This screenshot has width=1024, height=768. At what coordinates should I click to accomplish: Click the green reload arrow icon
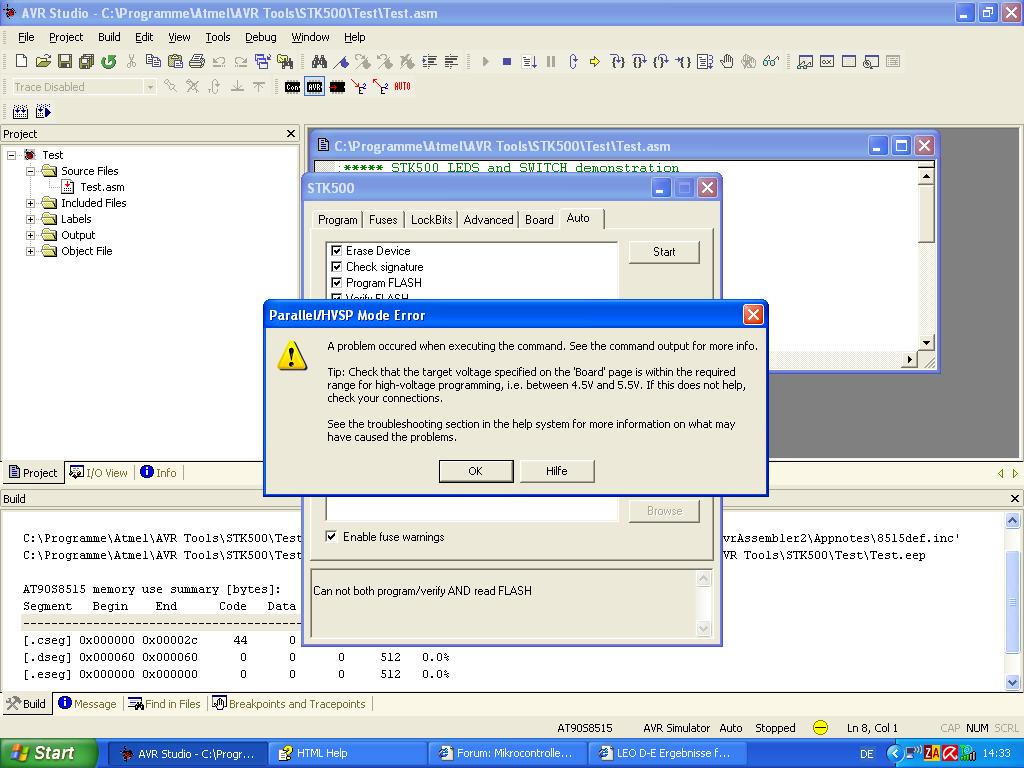coord(108,61)
